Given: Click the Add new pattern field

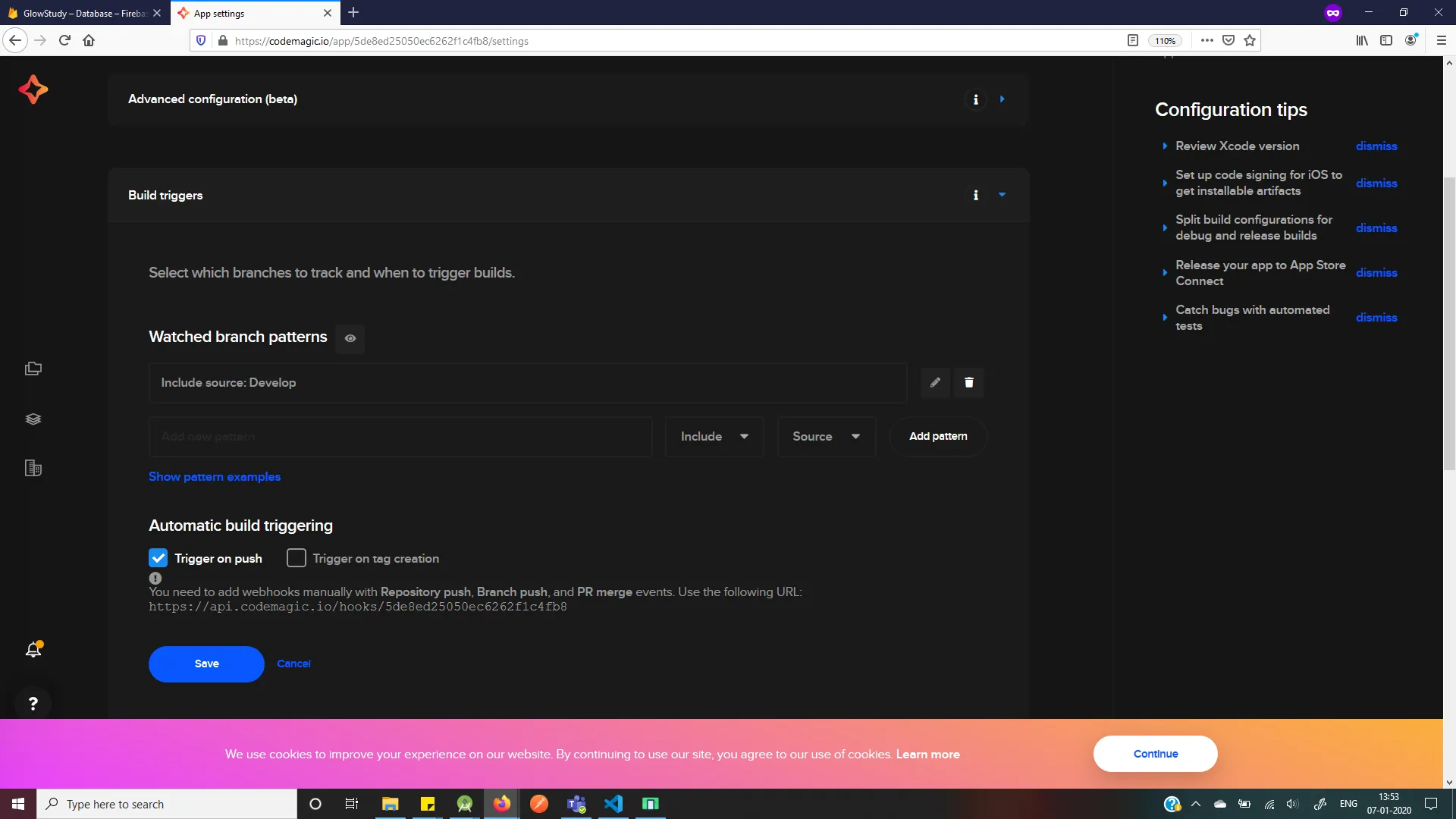Looking at the screenshot, I should tap(400, 436).
